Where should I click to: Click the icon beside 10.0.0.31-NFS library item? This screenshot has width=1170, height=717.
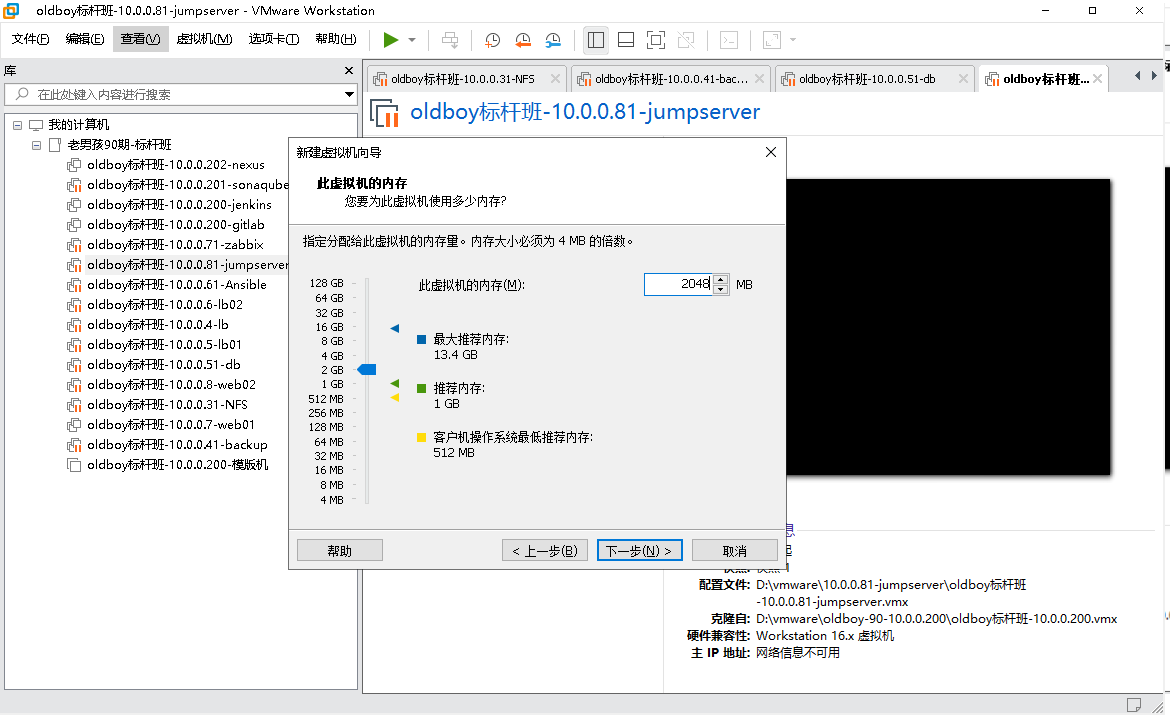74,405
